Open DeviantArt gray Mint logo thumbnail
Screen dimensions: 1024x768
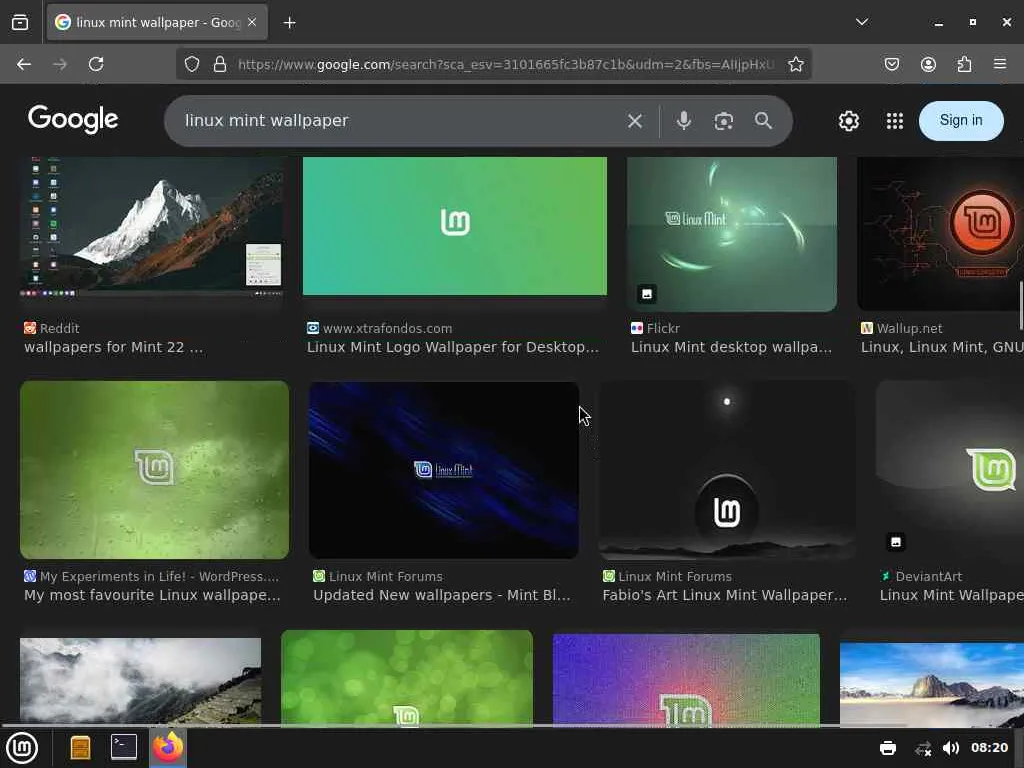(x=950, y=470)
